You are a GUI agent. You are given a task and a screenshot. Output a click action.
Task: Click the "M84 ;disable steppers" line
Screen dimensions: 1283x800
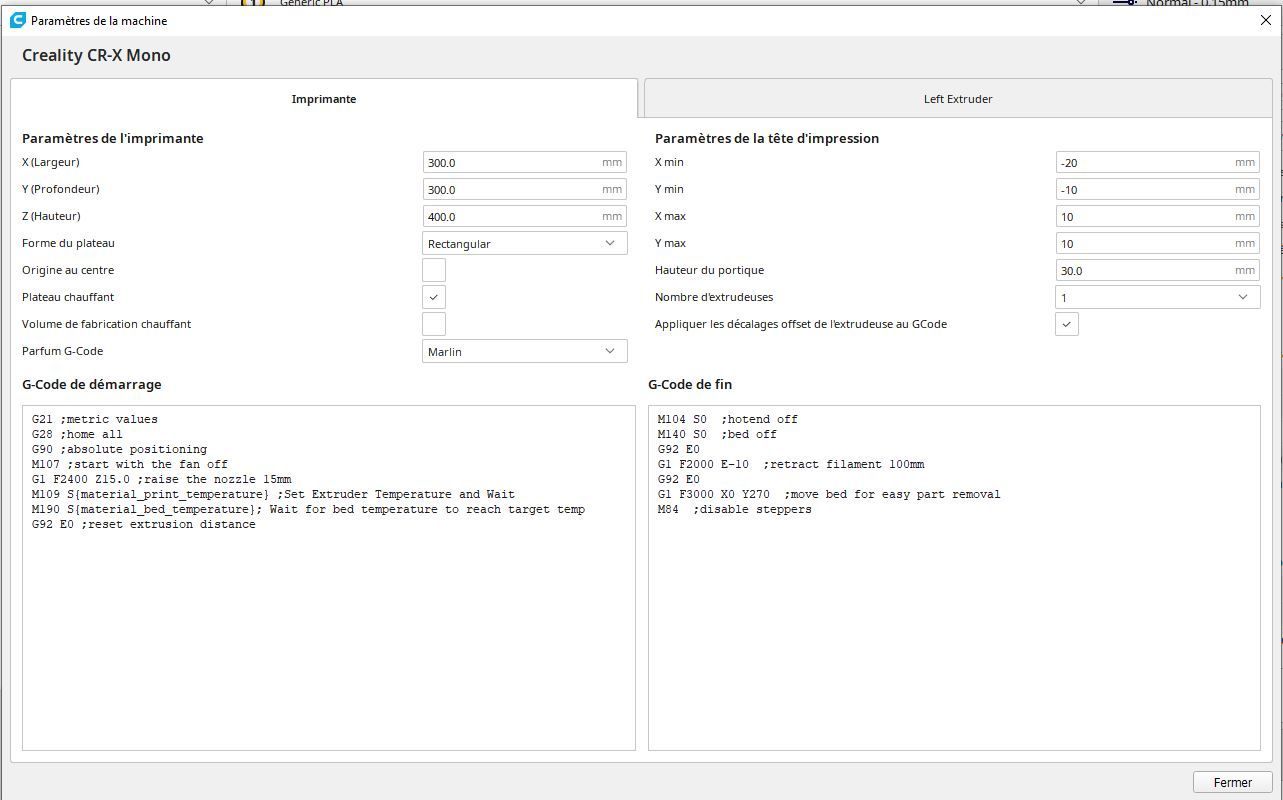pyautogui.click(x=735, y=509)
